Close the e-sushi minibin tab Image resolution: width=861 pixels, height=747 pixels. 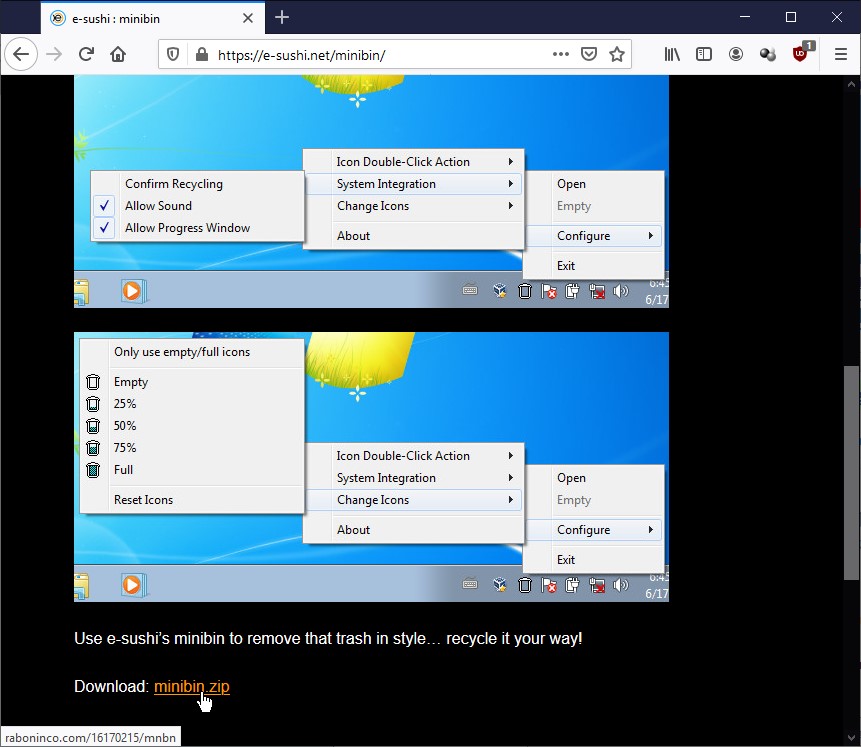248,18
